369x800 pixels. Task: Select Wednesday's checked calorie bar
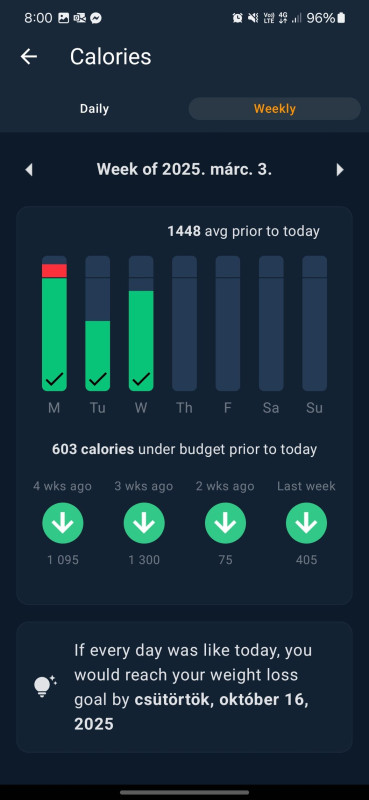click(x=141, y=323)
